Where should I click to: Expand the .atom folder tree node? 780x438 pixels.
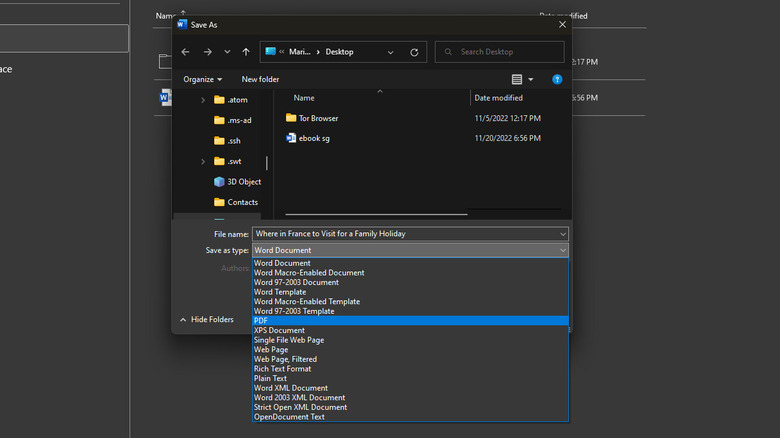[x=203, y=100]
